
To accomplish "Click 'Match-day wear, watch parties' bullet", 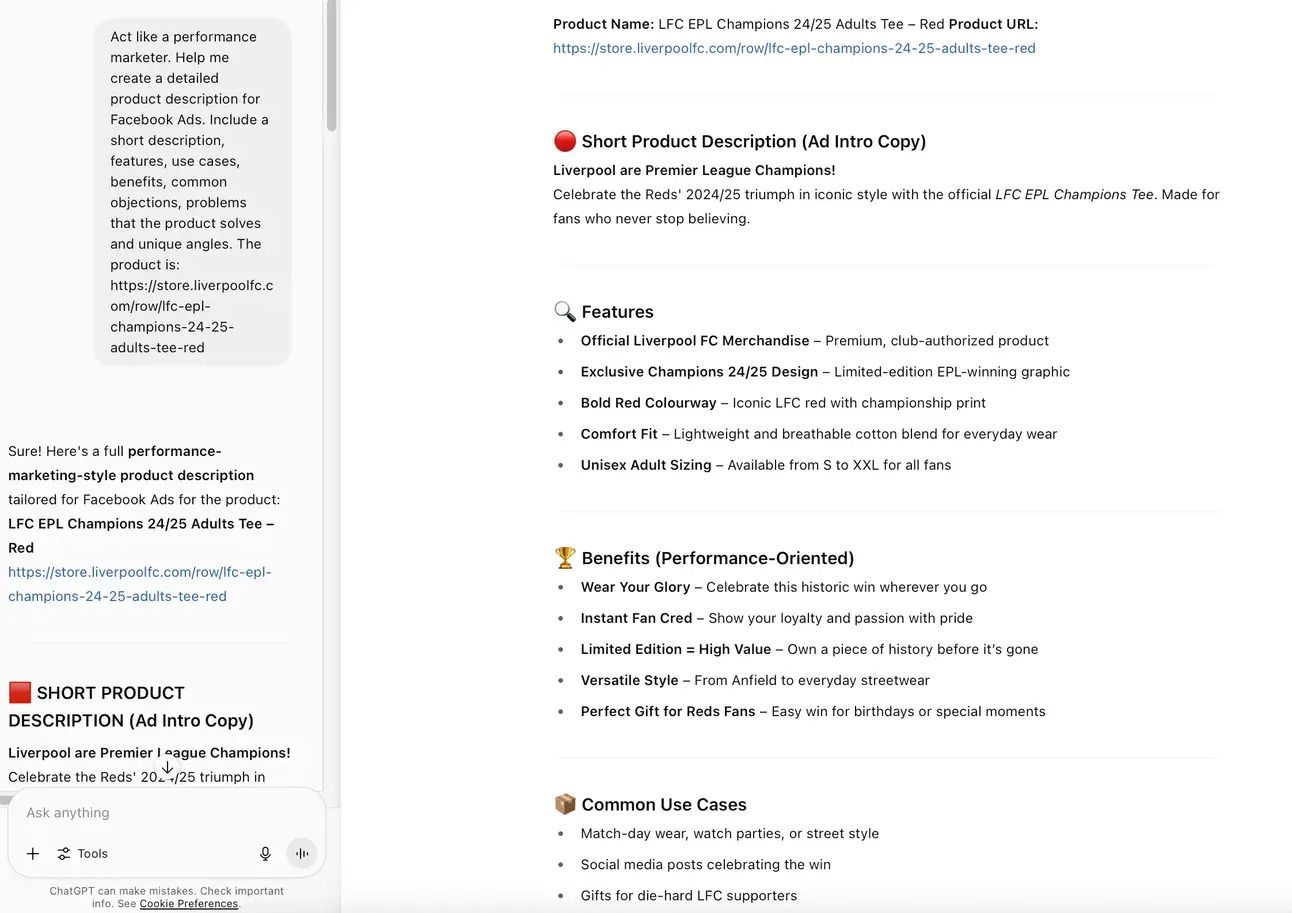I will coord(729,834).
